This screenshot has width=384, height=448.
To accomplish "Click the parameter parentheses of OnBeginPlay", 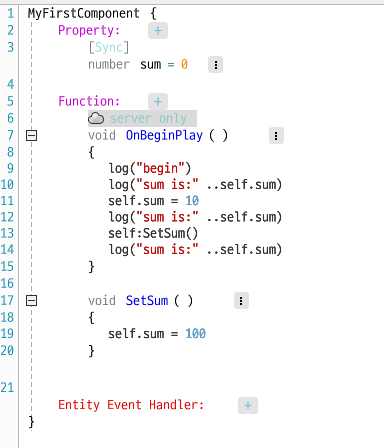I will coord(218,135).
